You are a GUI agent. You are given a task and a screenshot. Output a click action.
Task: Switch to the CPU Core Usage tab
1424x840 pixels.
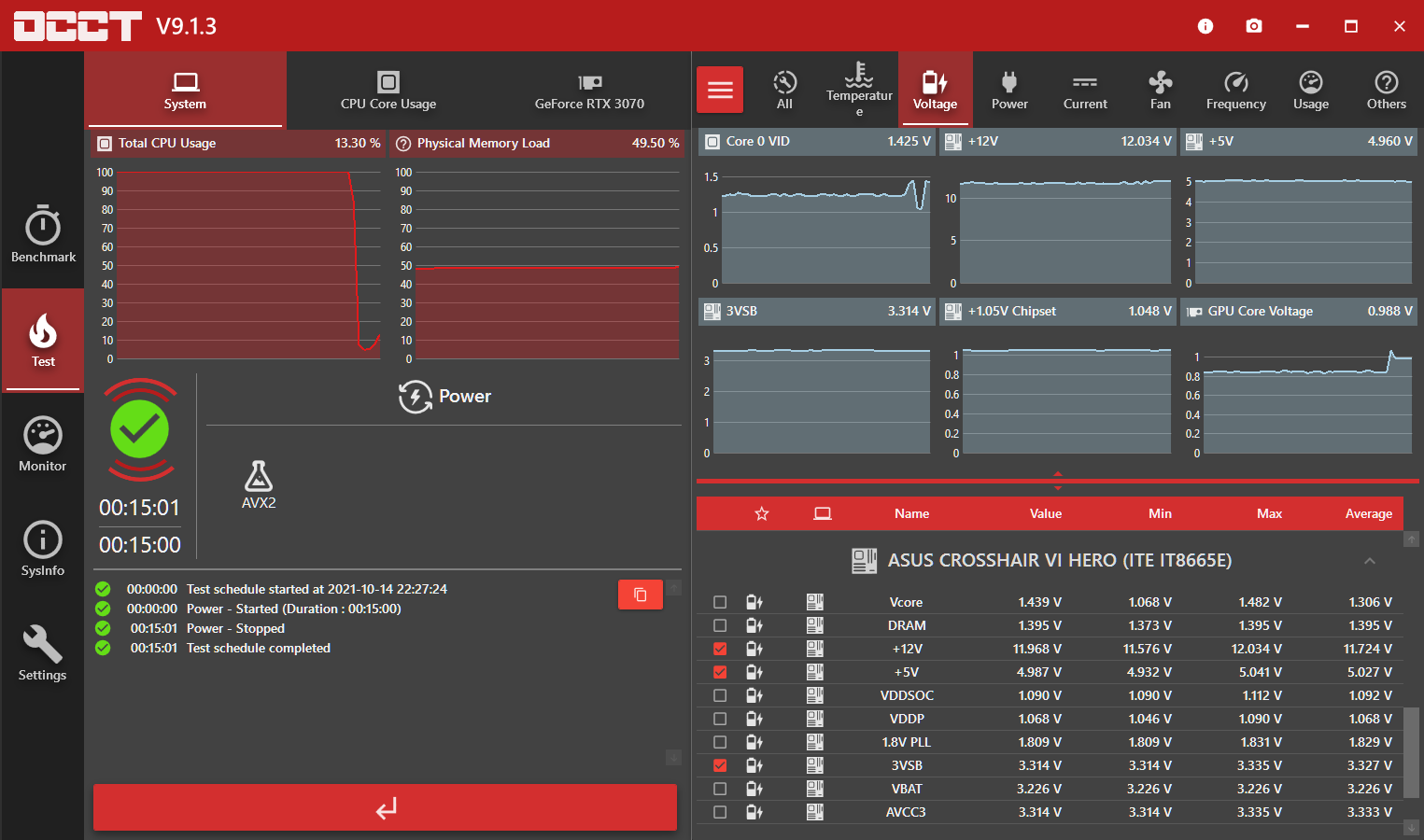pos(388,90)
